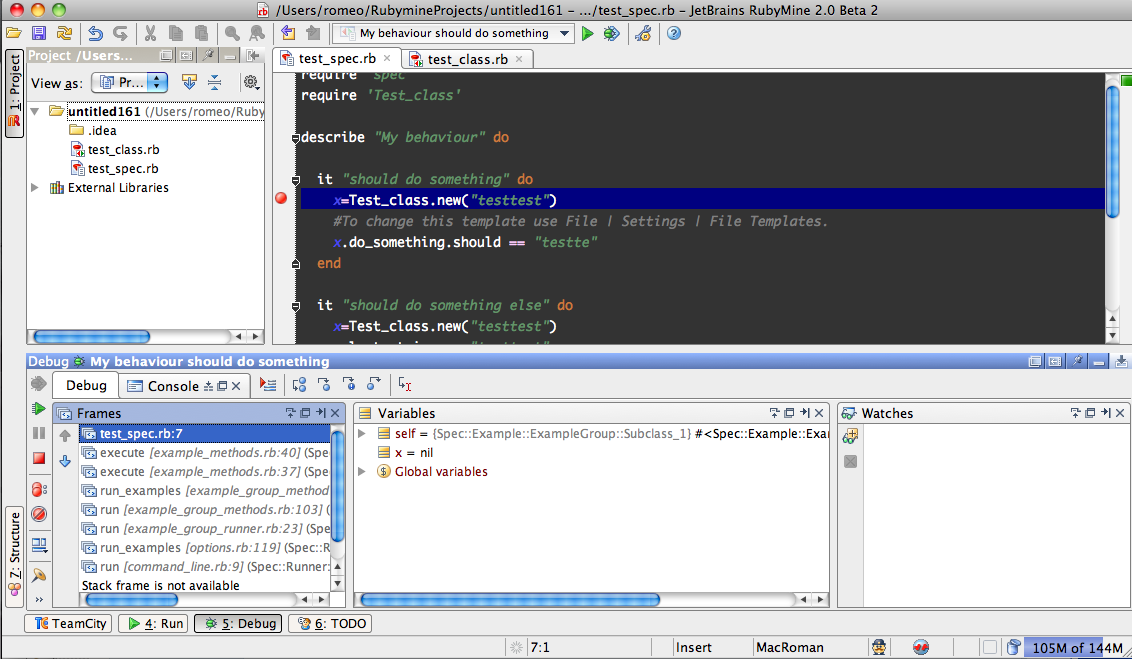Click the Synchronize toolbar icon

[64, 33]
